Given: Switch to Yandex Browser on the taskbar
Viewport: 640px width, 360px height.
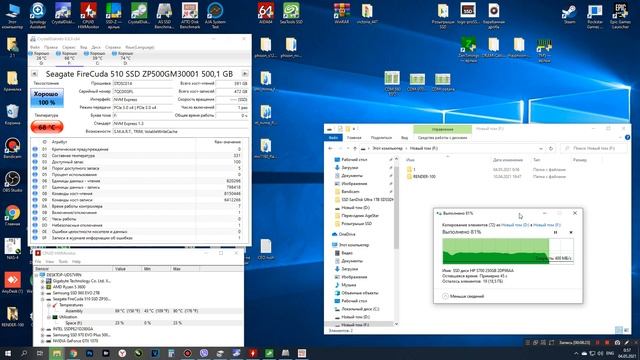Looking at the screenshot, I should [122, 353].
